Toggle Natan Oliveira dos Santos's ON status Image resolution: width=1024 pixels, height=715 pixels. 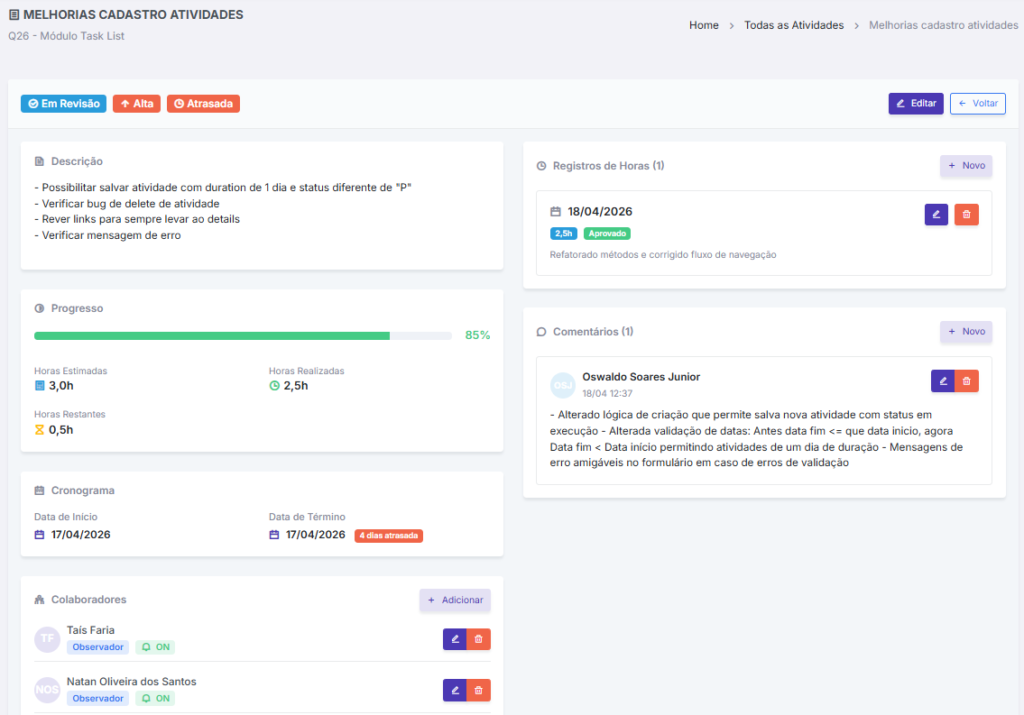pos(155,698)
